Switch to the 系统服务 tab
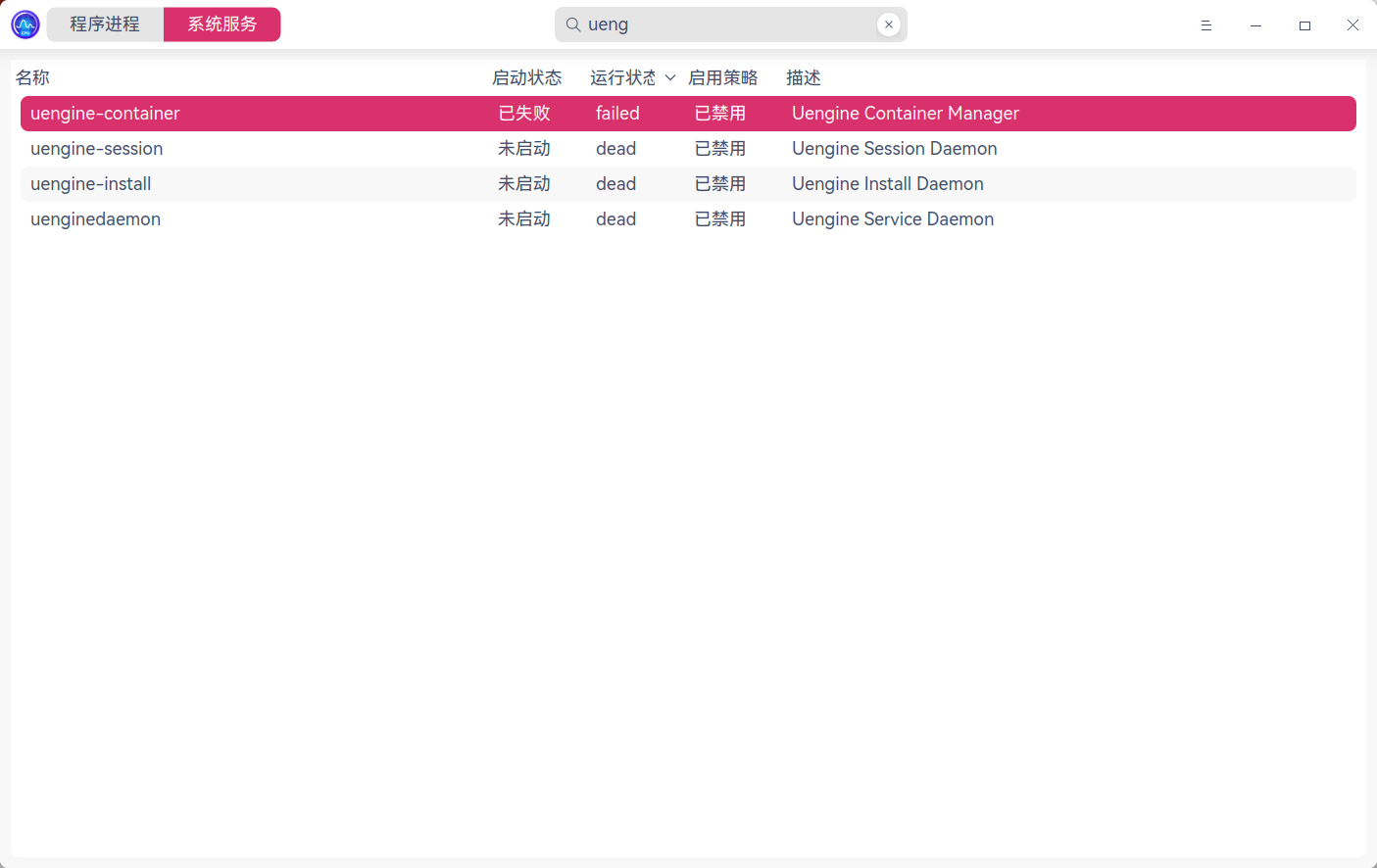The image size is (1377, 868). pyautogui.click(x=221, y=24)
